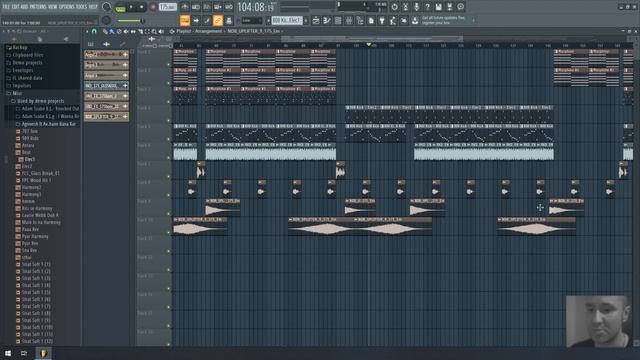The image size is (640, 360).
Task: Select the last audio clip in picker panel
Action: pyautogui.click(x=106, y=117)
